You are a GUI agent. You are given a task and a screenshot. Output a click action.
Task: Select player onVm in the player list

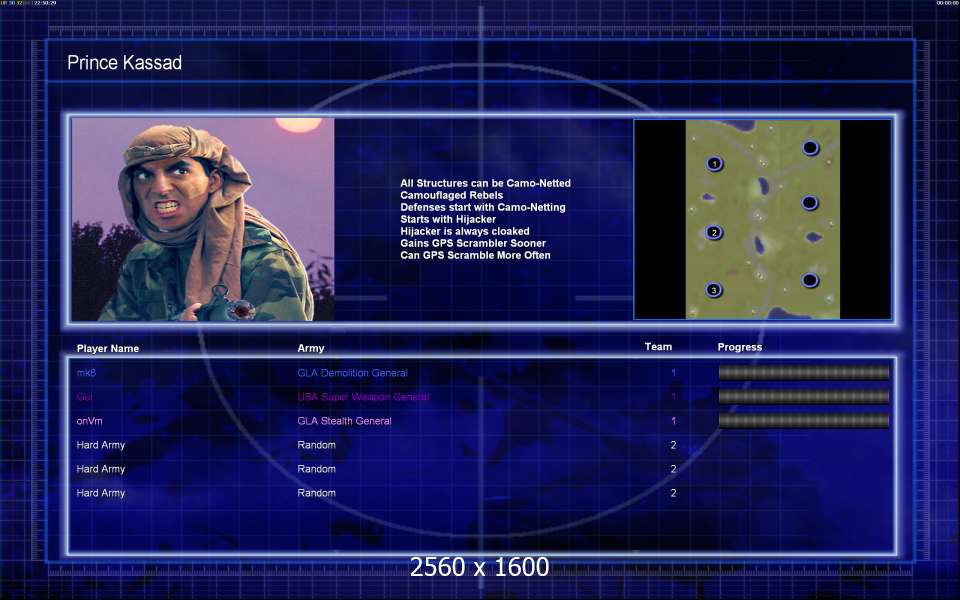click(x=89, y=421)
